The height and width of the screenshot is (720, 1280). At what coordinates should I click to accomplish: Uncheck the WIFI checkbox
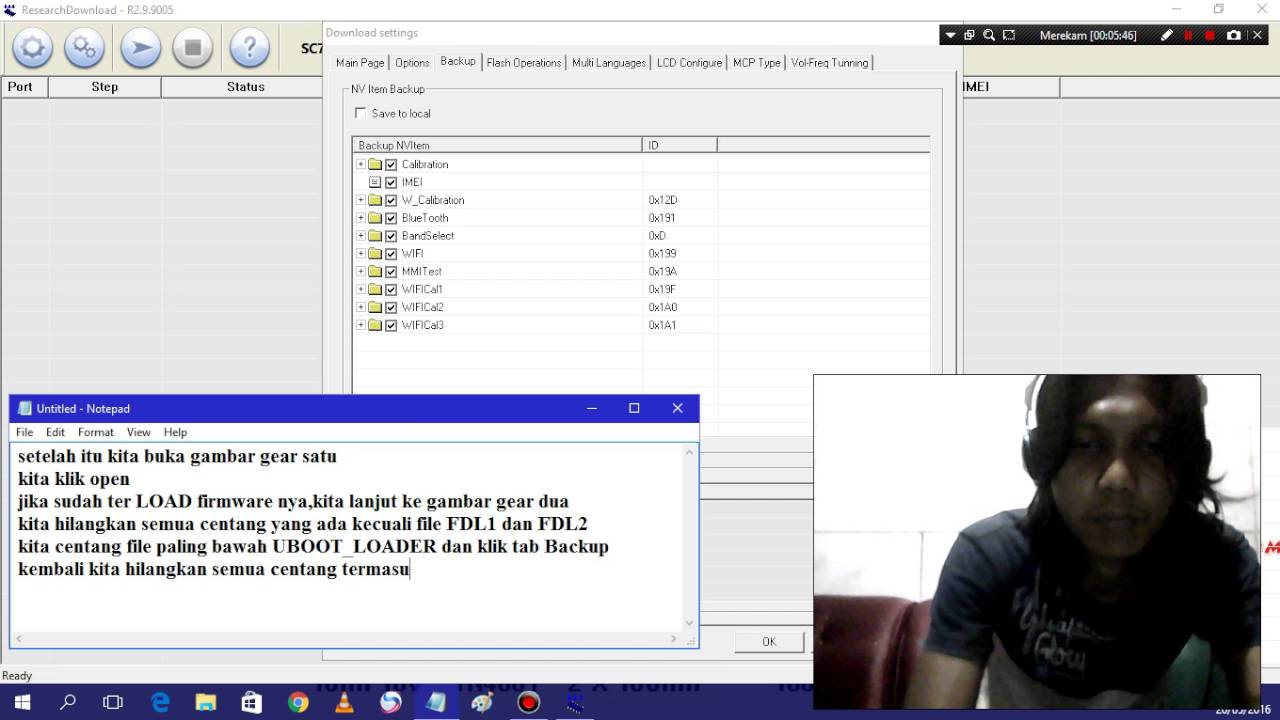(x=391, y=254)
